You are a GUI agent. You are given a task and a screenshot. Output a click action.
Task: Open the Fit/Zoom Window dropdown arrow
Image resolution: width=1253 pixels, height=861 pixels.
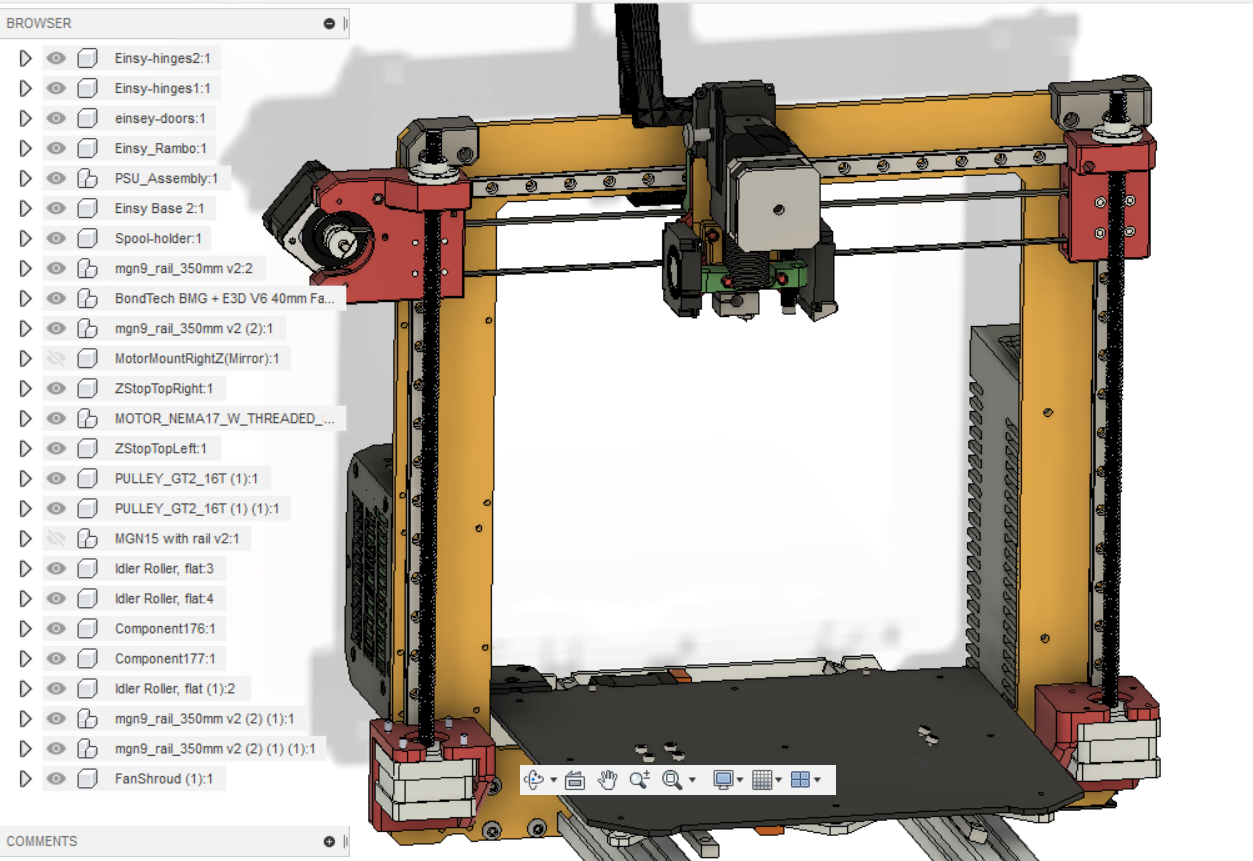[x=692, y=781]
